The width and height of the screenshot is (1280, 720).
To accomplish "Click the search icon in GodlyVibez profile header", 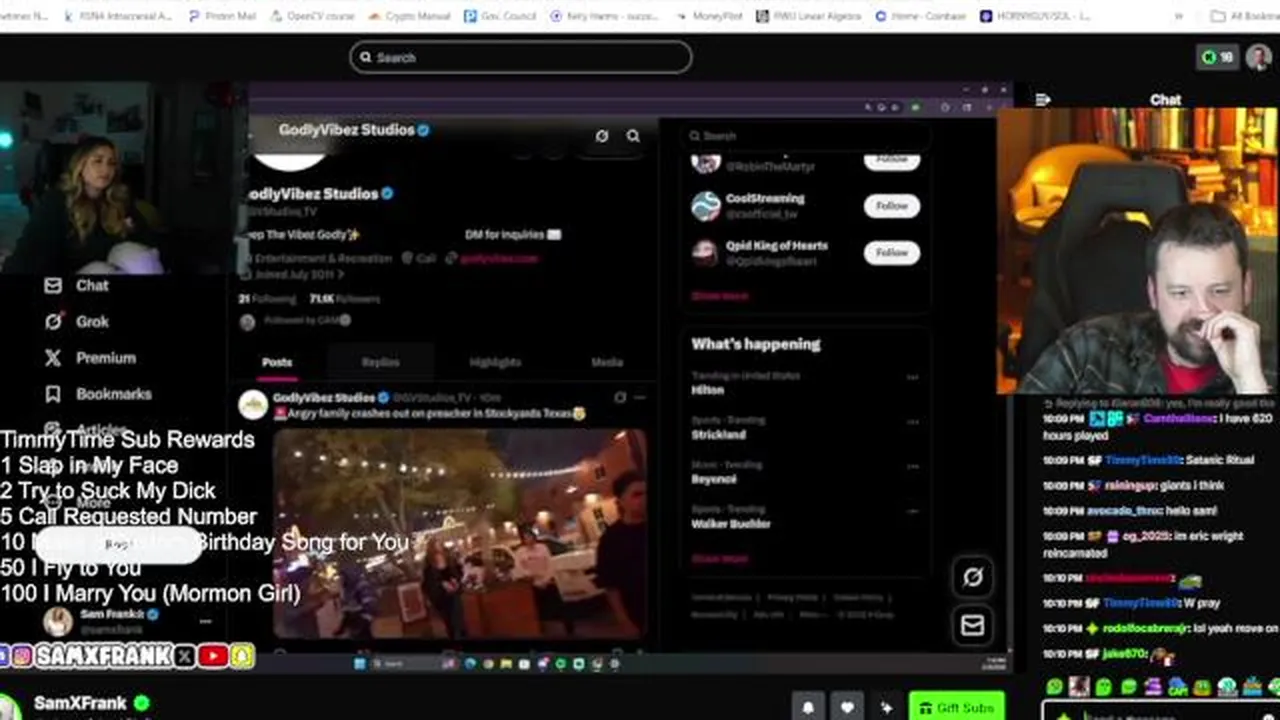I will (x=633, y=136).
